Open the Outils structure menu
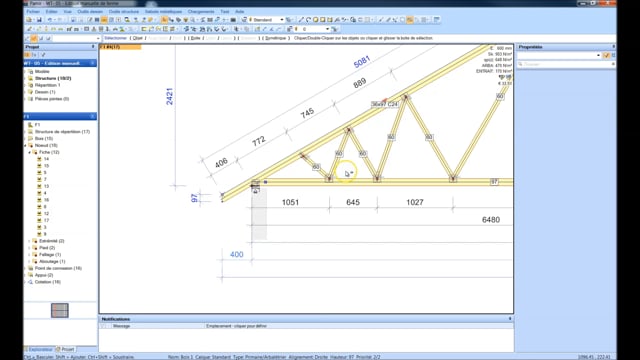This screenshot has height=360, width=640. click(x=124, y=11)
